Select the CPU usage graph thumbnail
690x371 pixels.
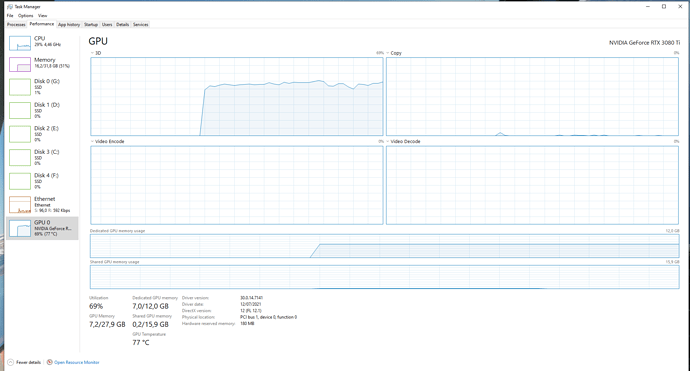(20, 43)
